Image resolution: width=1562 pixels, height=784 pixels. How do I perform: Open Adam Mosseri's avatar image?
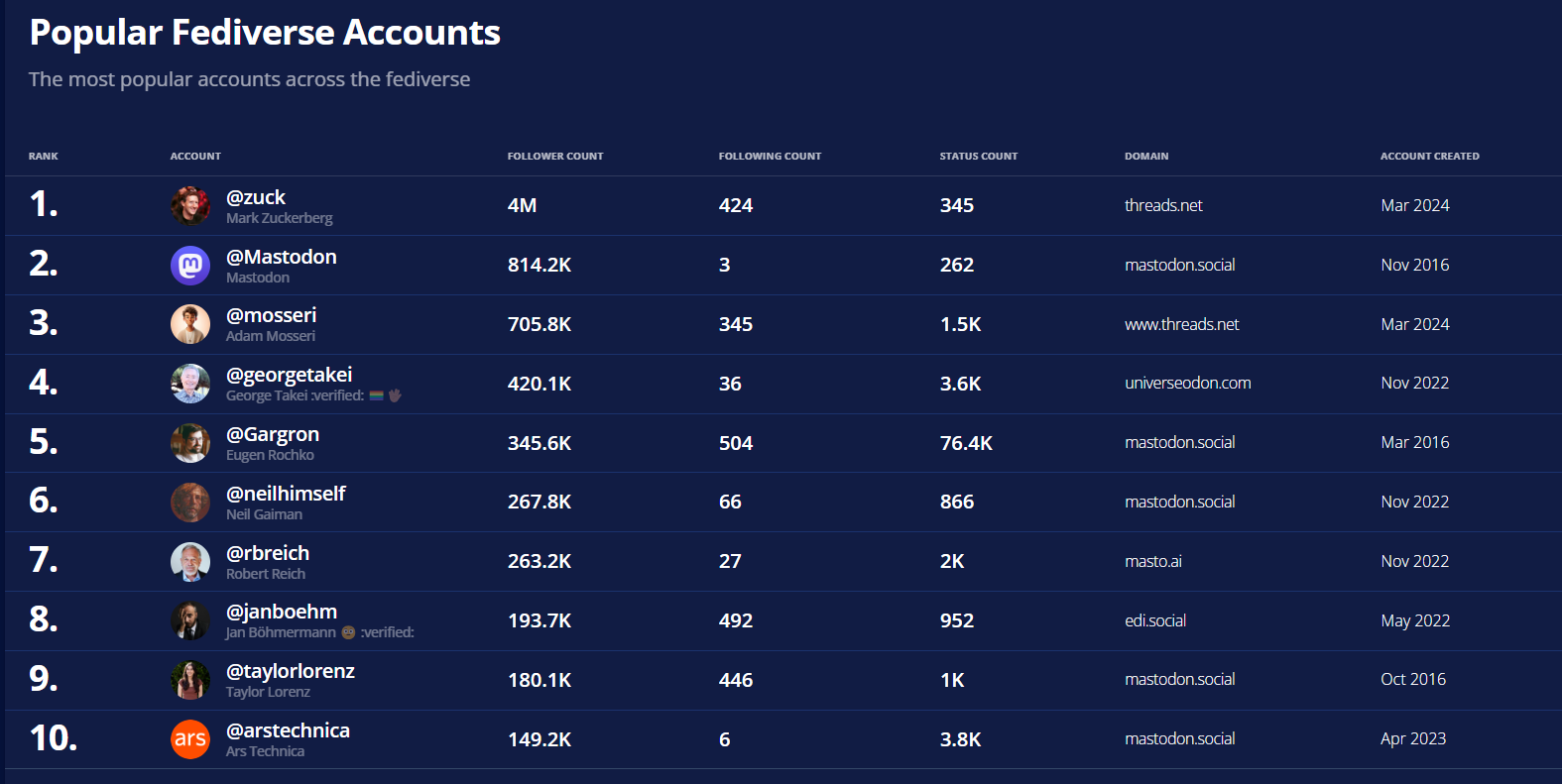tap(189, 324)
